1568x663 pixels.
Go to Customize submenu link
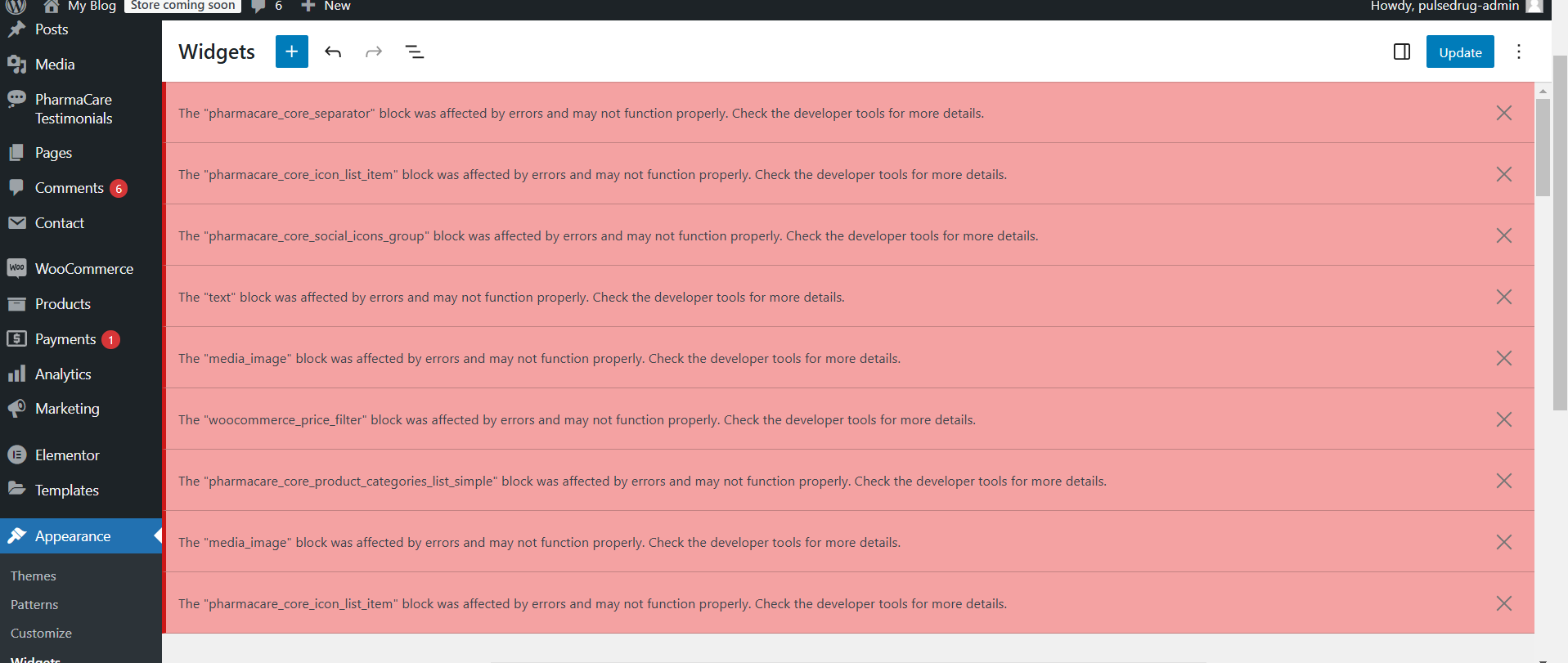coord(41,634)
